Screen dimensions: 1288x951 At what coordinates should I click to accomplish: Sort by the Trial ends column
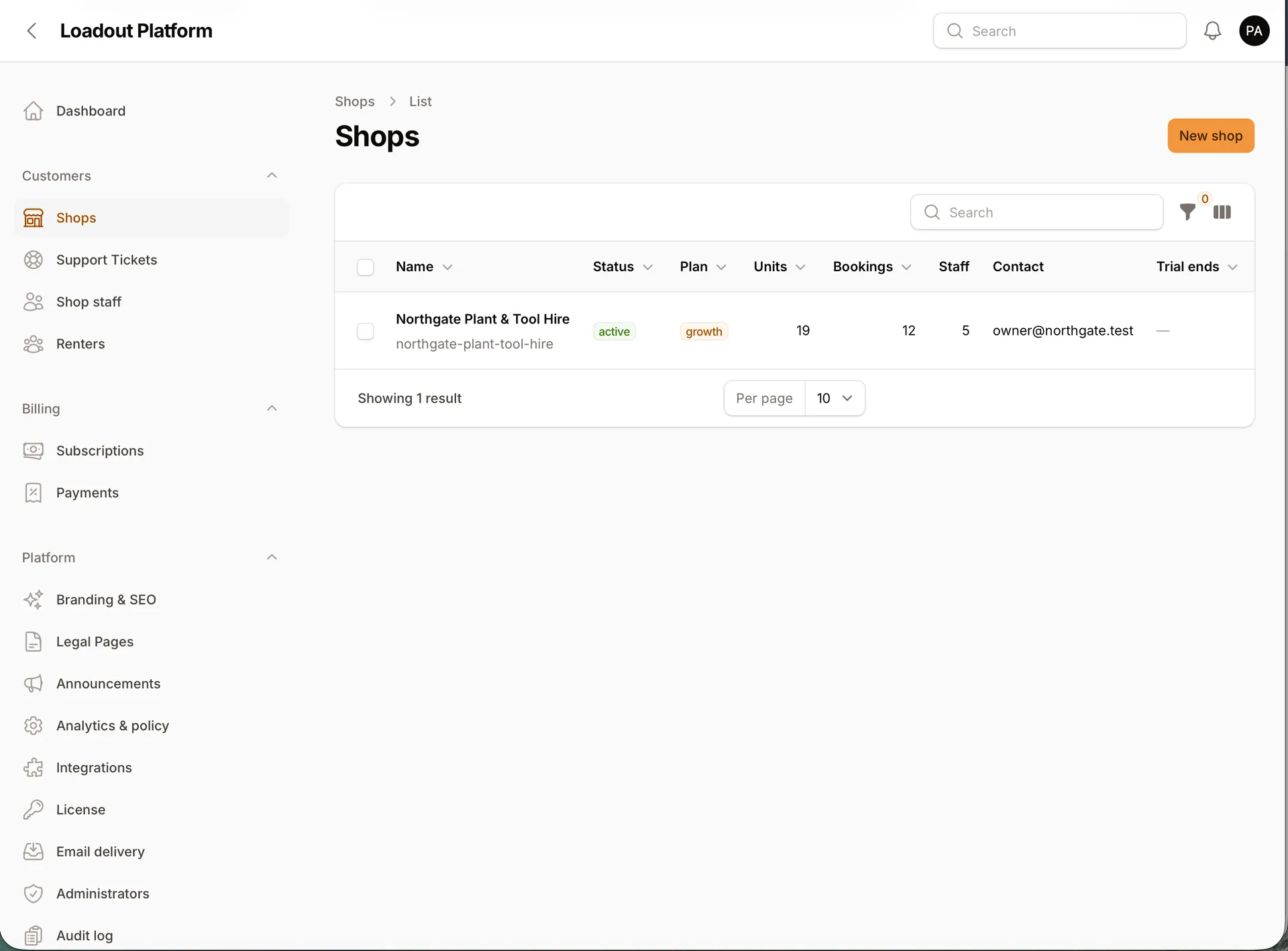coord(1197,266)
